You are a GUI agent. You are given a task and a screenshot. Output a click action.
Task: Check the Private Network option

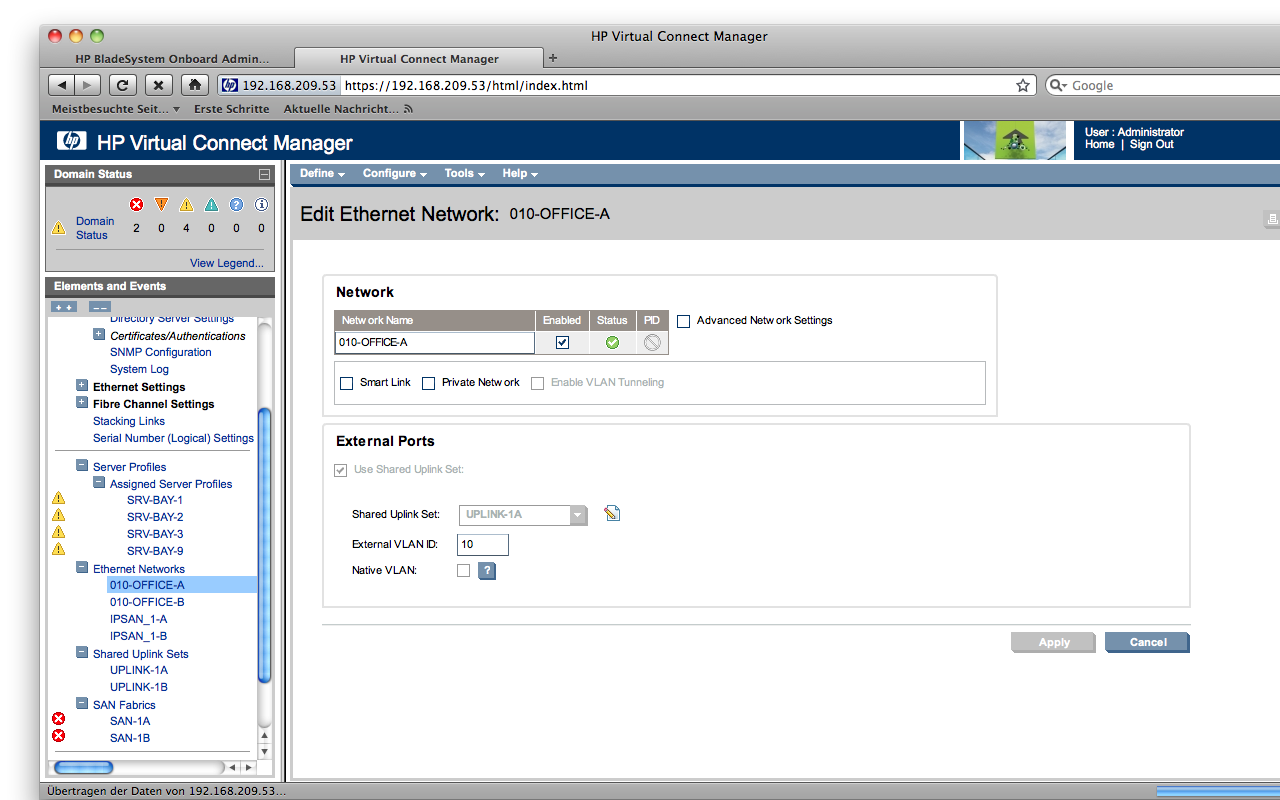tap(429, 383)
